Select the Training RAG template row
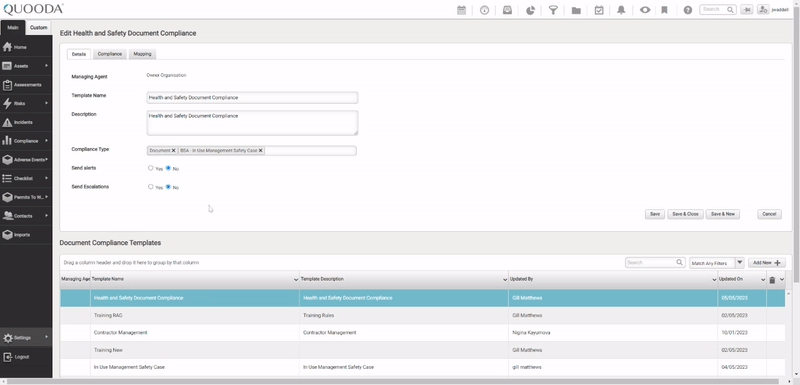The height and width of the screenshot is (385, 800). [422, 316]
